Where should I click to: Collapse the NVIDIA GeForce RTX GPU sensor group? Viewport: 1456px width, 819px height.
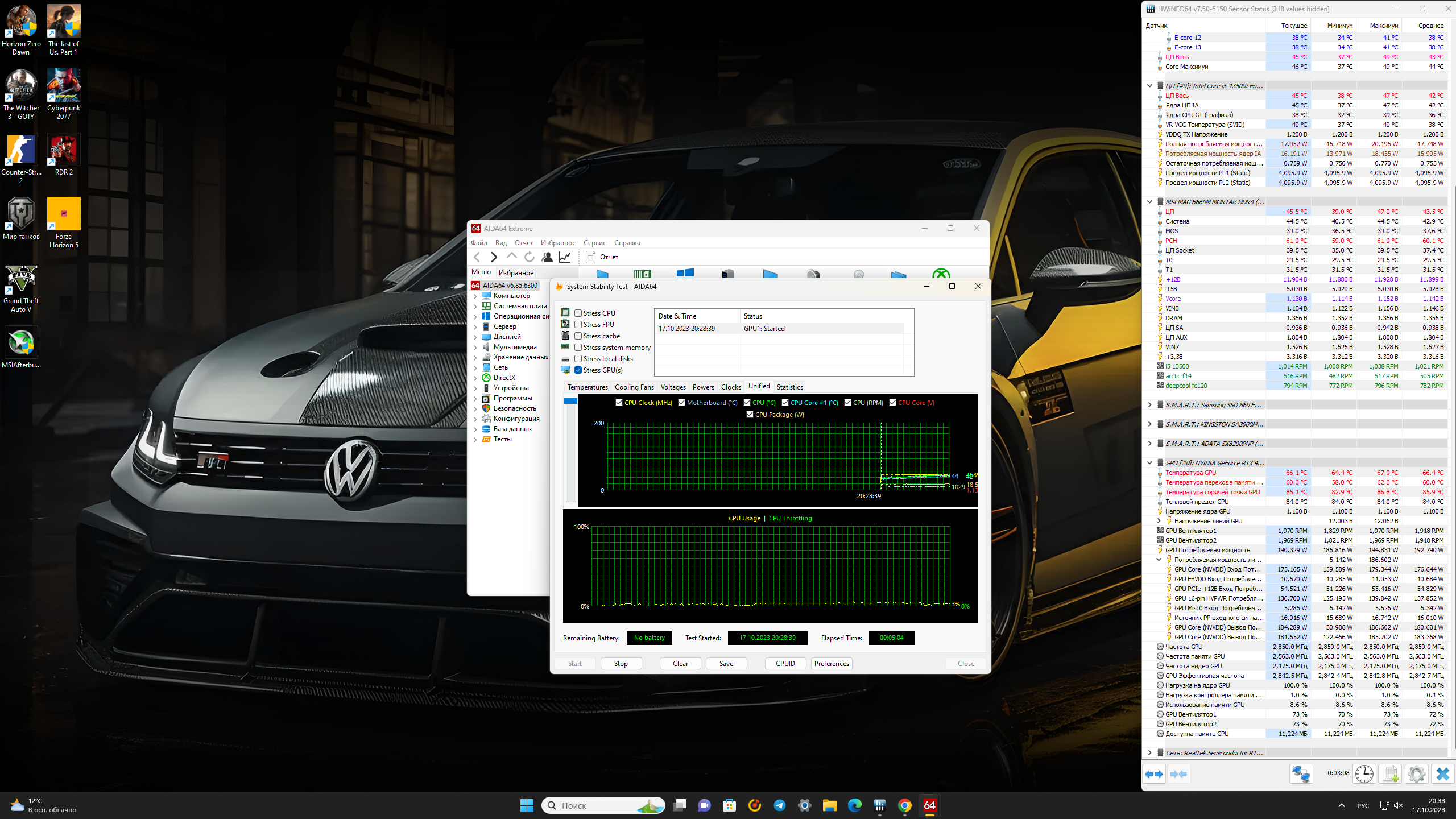pyautogui.click(x=1149, y=463)
